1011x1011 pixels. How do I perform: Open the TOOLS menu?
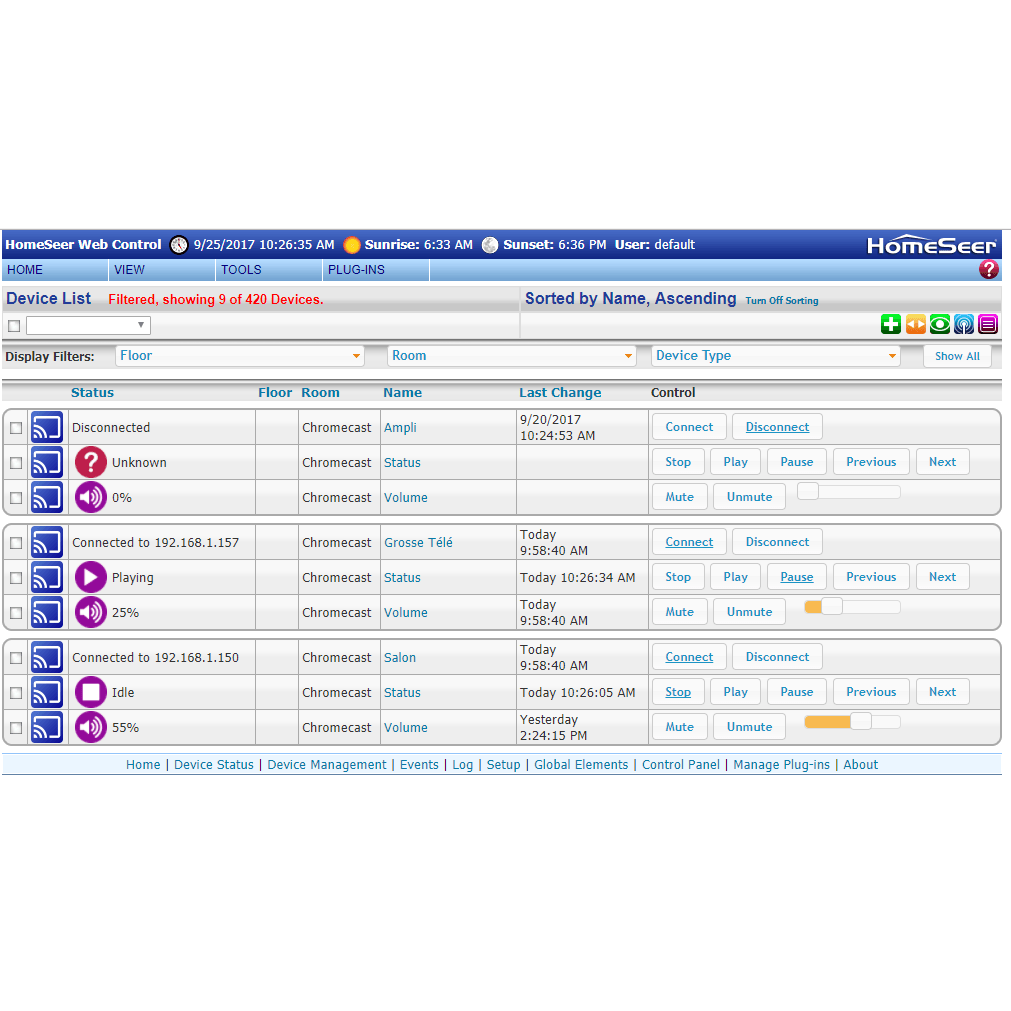241,270
